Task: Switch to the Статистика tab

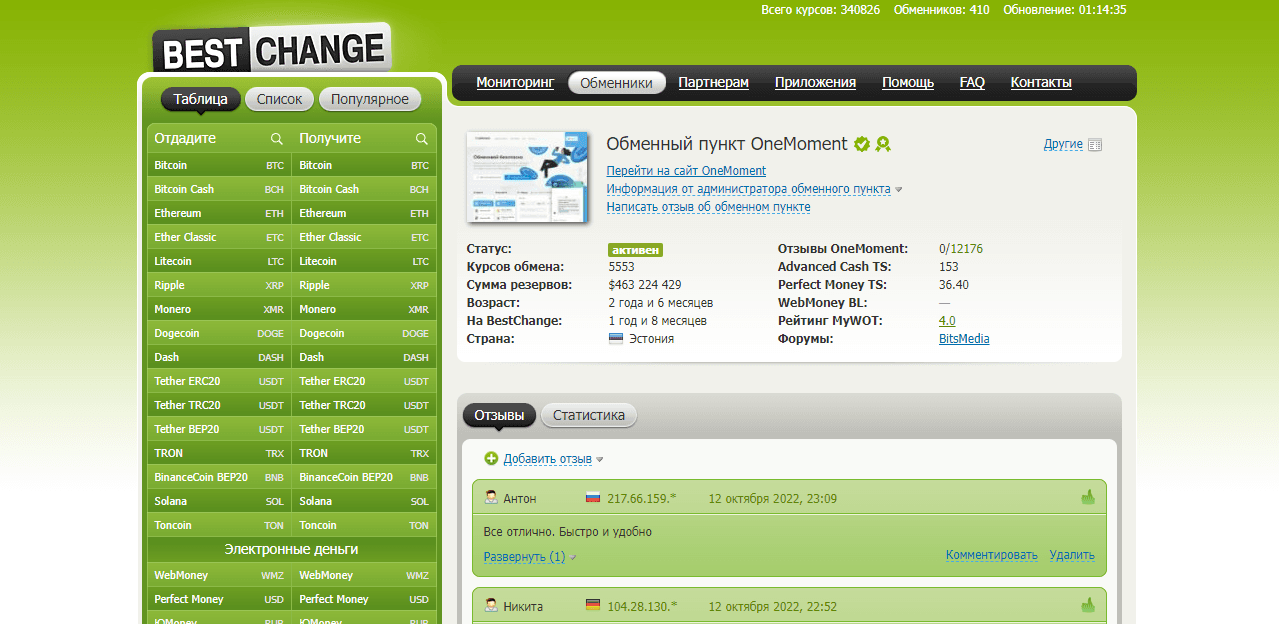Action: (588, 415)
